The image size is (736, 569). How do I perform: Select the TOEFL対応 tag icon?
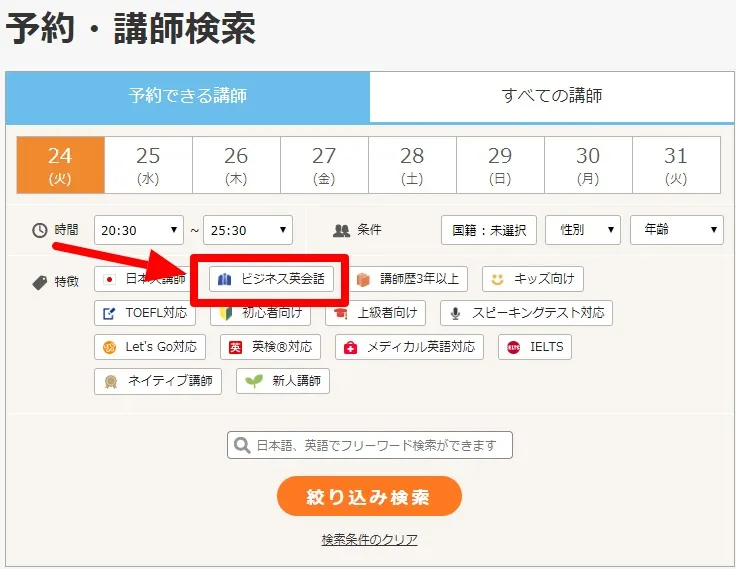(x=108, y=313)
